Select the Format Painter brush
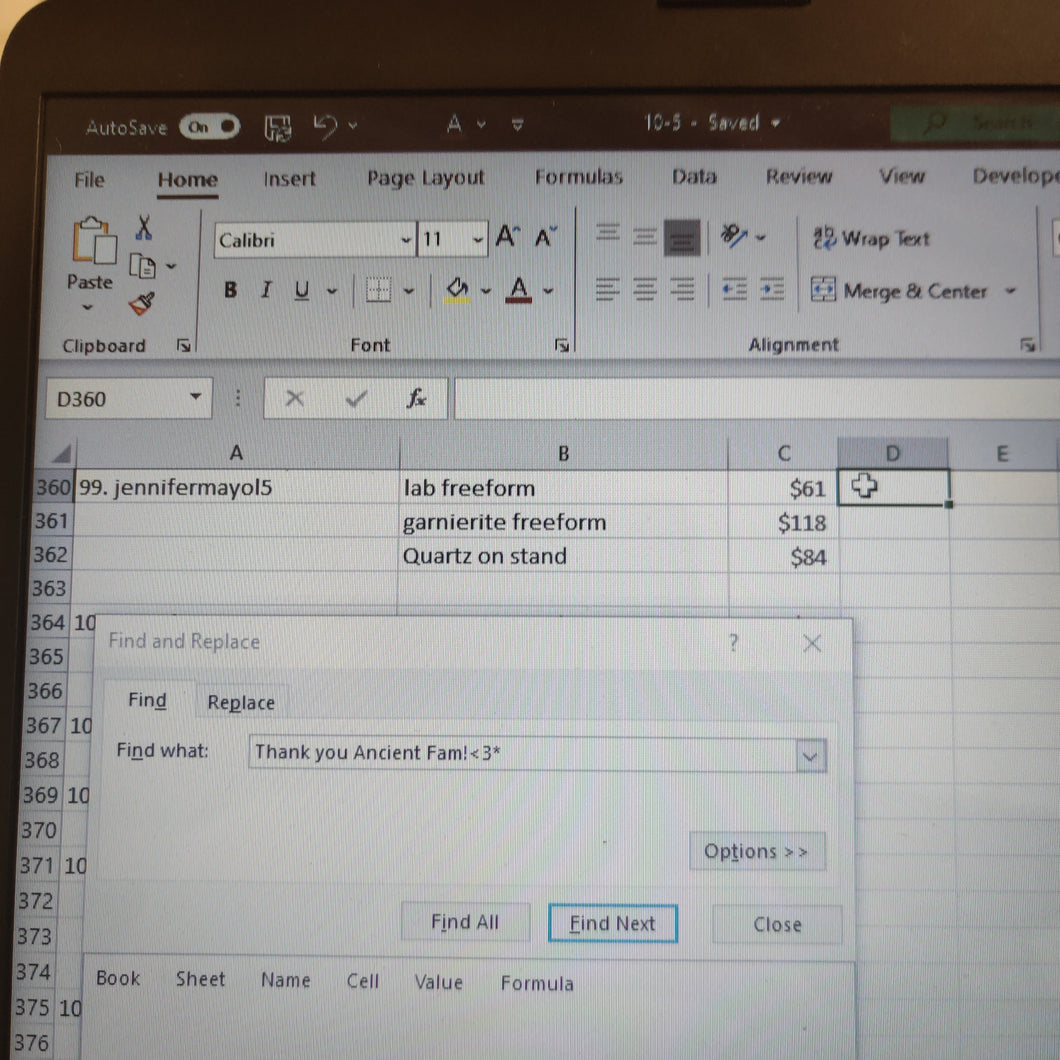 (142, 304)
